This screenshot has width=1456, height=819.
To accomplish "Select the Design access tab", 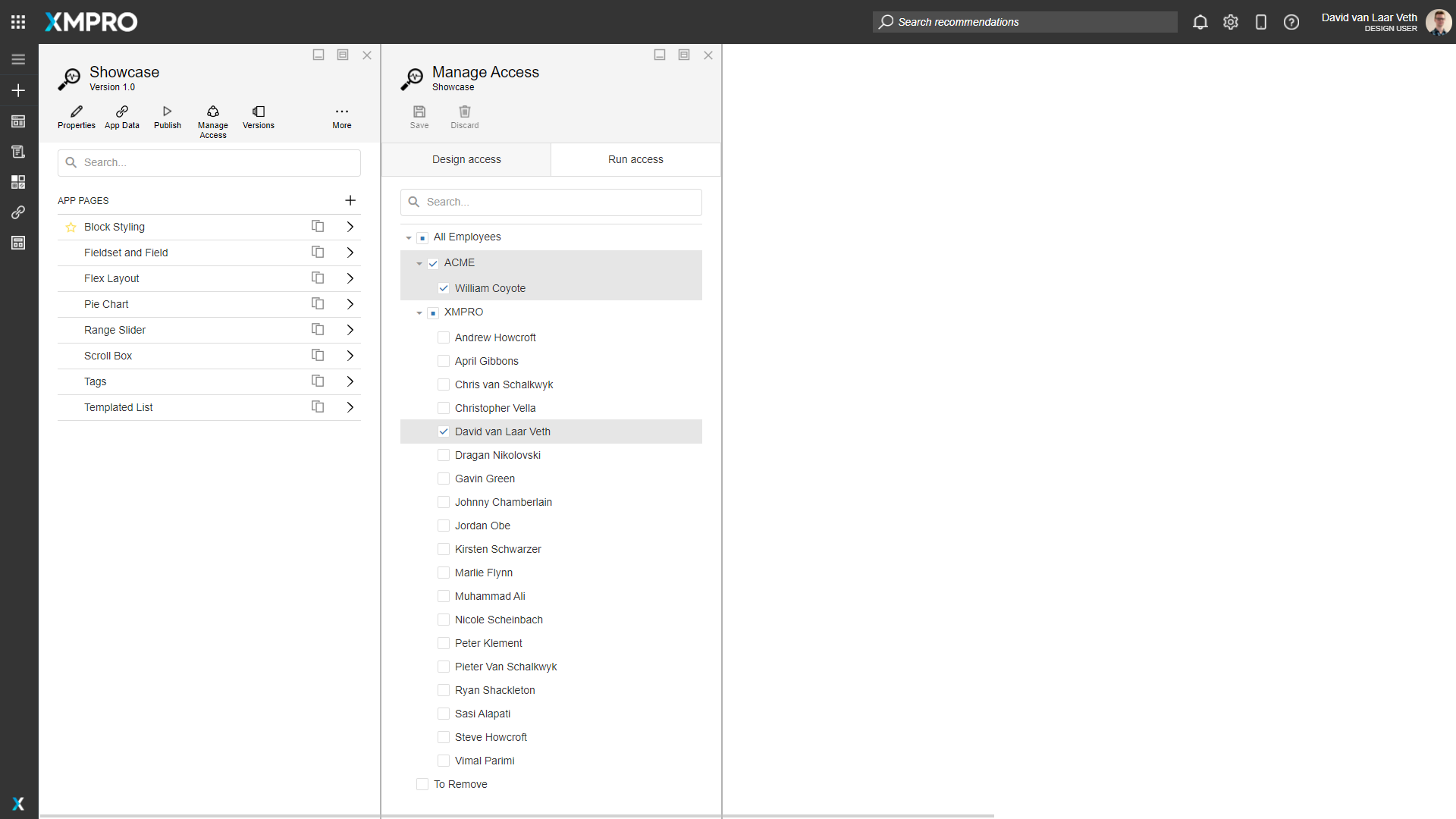I will 466,159.
